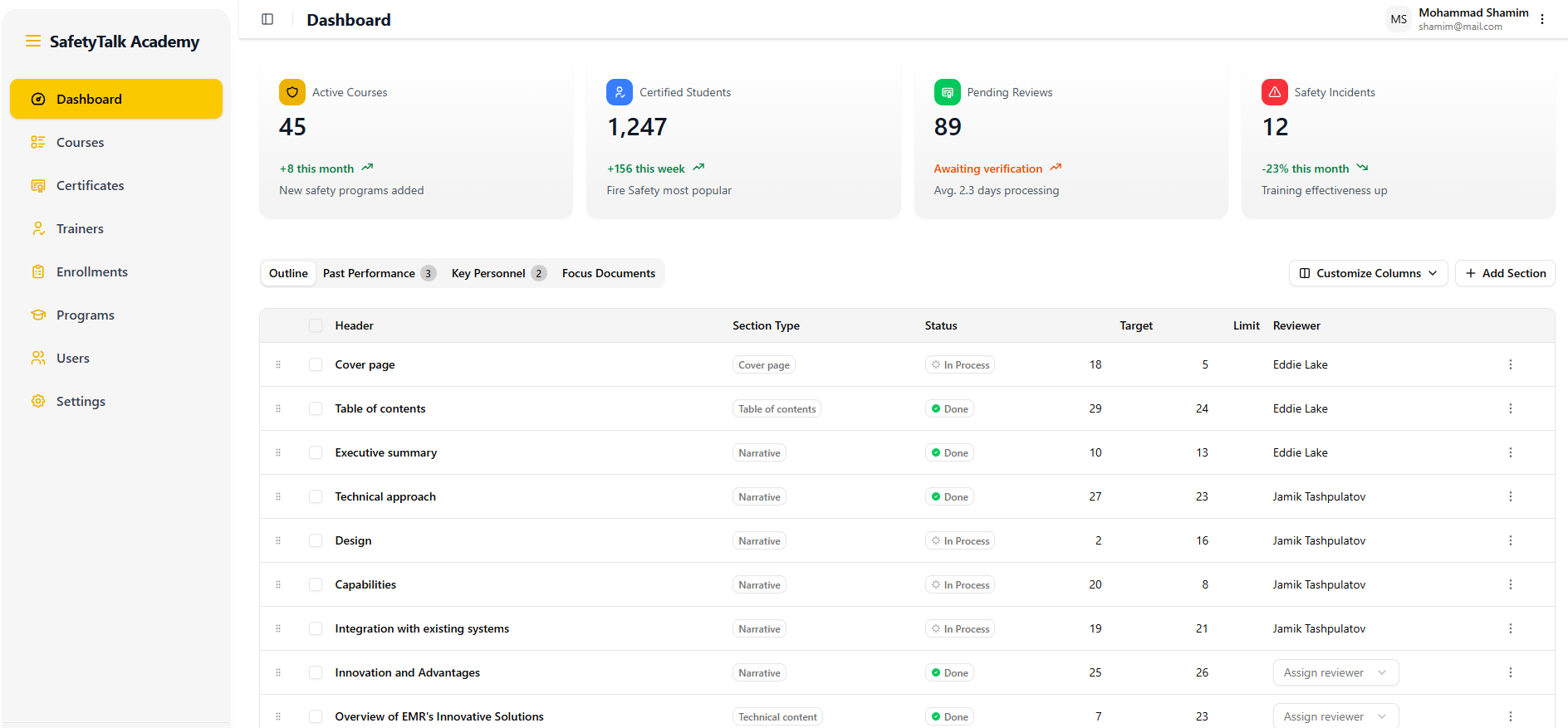
Task: Switch to the Past Performance tab
Action: tap(378, 273)
